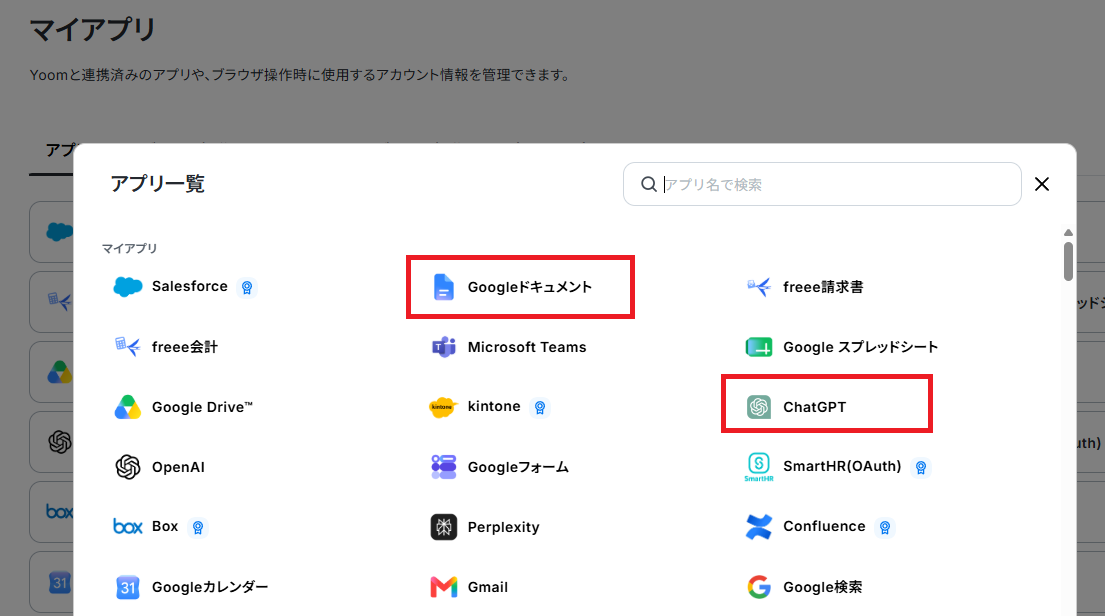Select the freee請求書 bird icon

759,287
